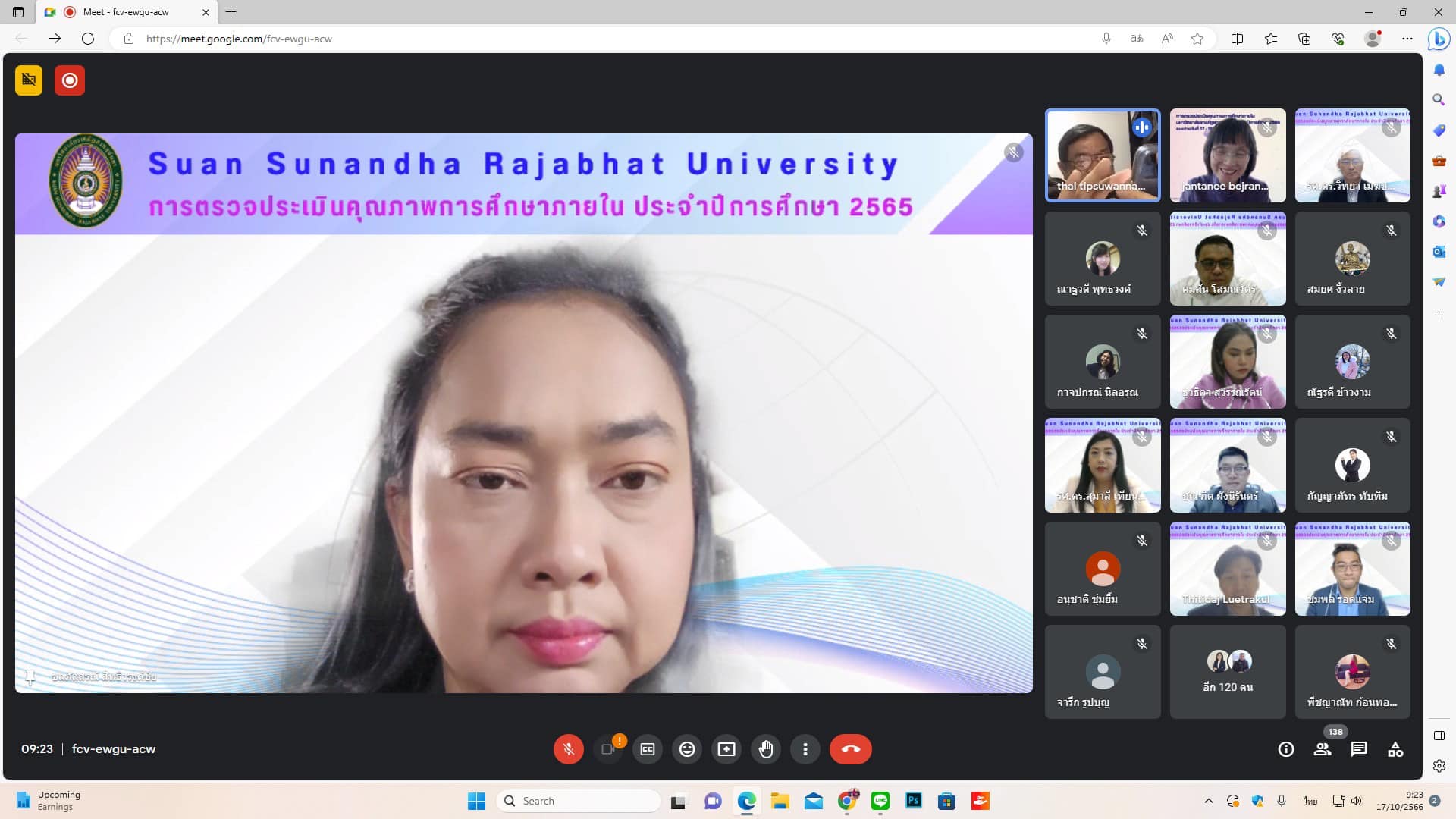The image size is (1456, 819).
Task: Turn on the camera button
Action: 607,749
